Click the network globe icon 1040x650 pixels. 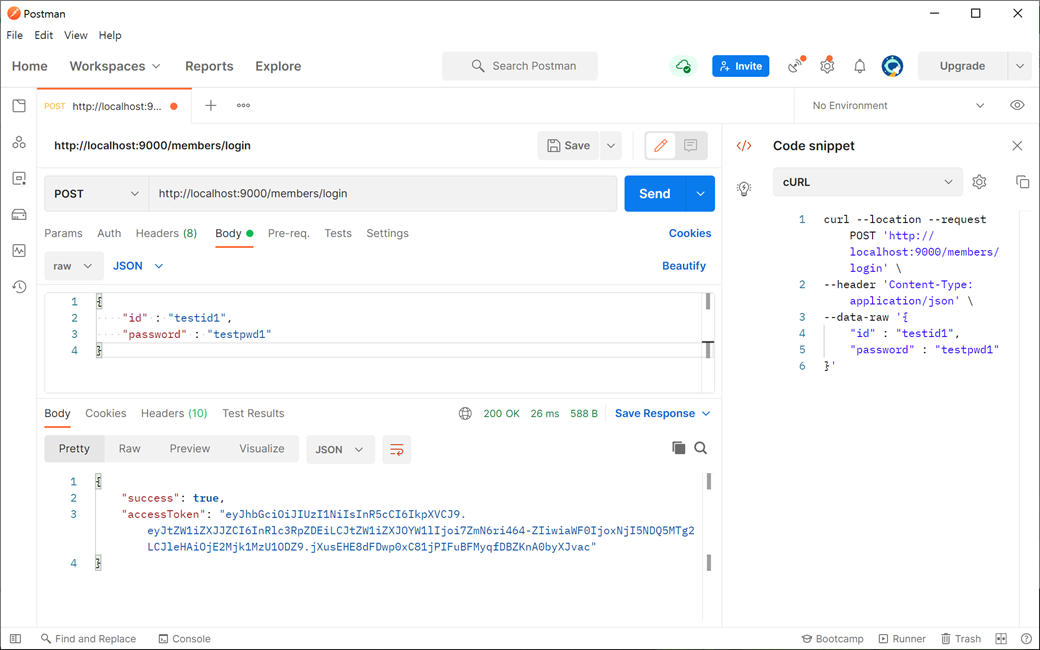465,413
